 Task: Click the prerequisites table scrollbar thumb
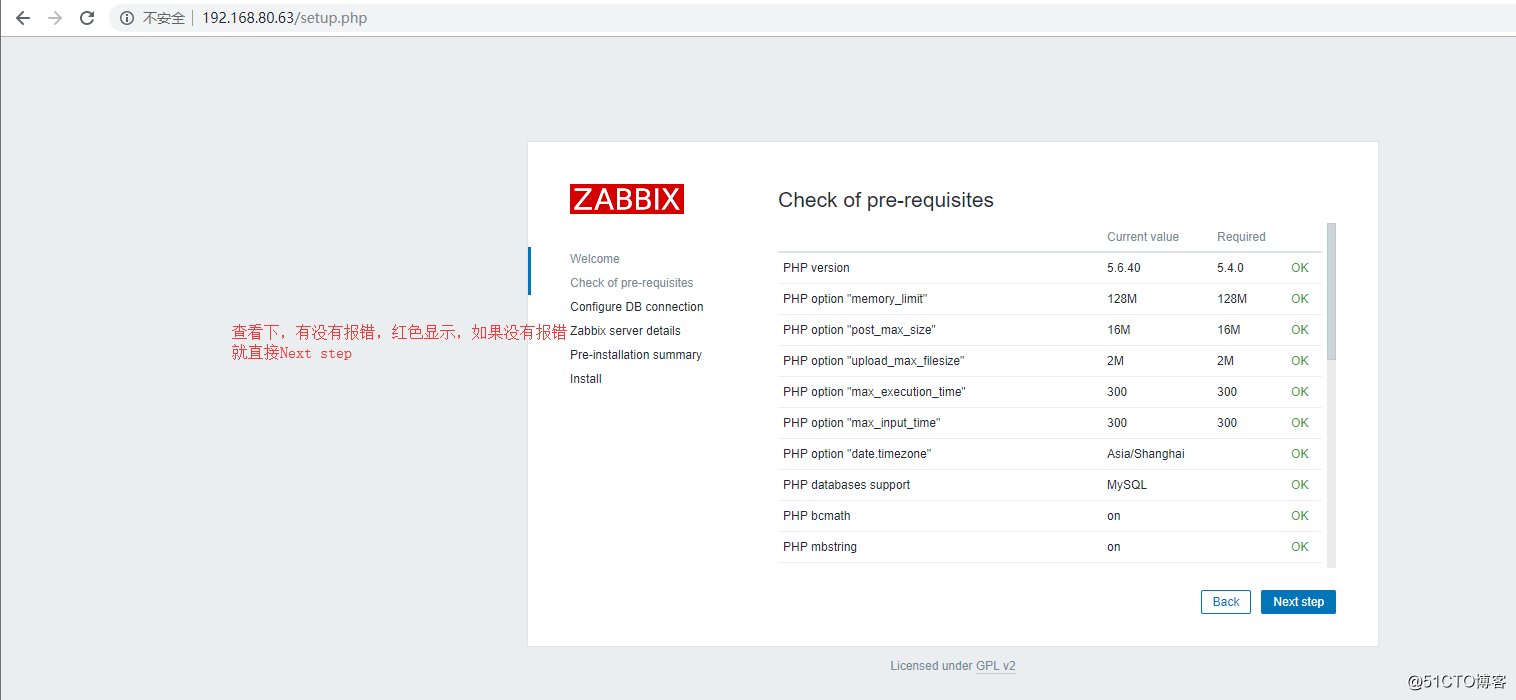coord(1331,291)
